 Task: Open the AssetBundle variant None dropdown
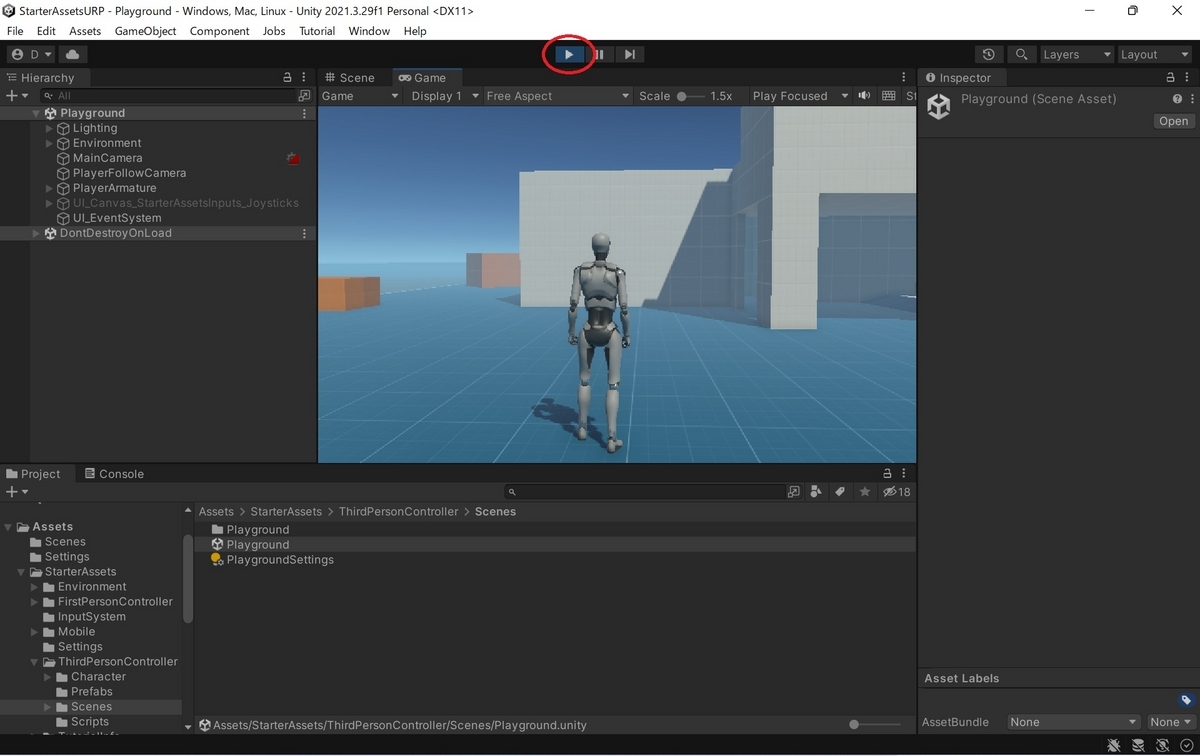[x=1170, y=722]
